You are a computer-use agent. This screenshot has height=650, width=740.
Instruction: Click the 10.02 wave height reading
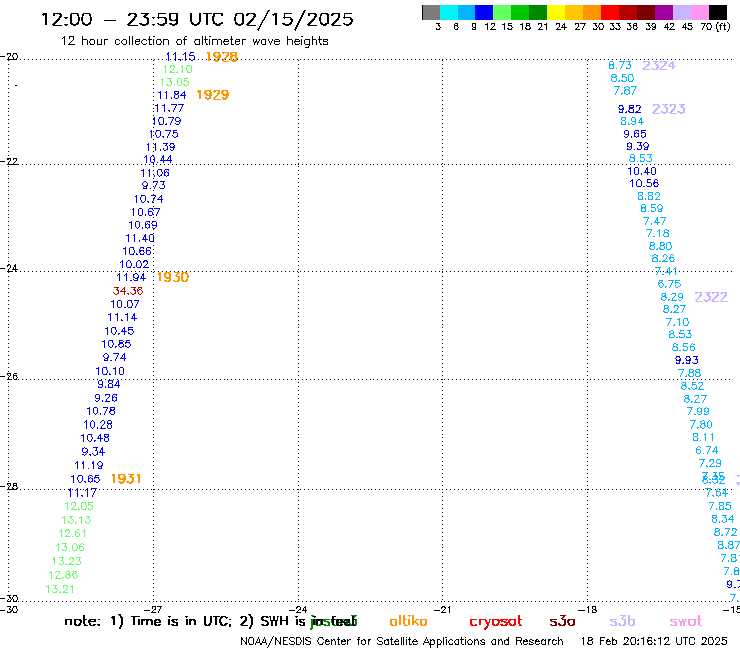coord(134,264)
